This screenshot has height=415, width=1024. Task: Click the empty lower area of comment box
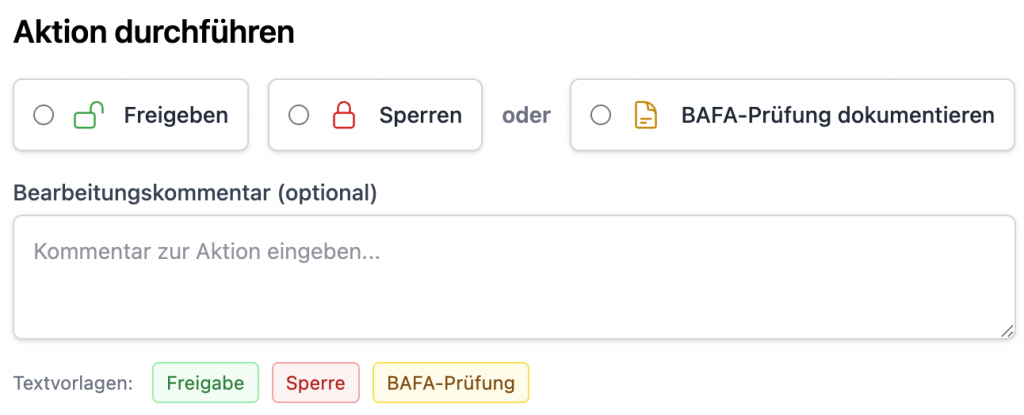click(514, 310)
